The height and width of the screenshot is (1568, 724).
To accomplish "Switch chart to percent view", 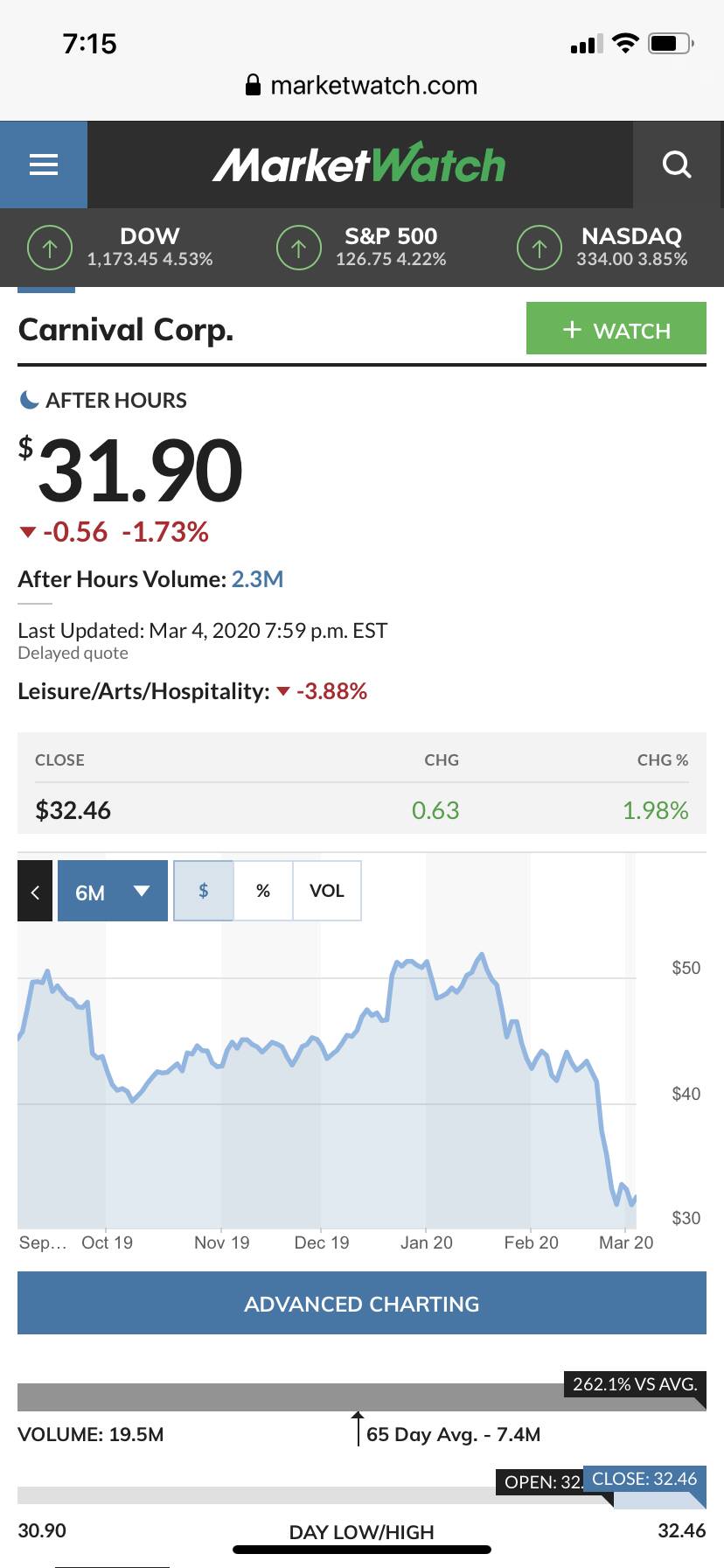I will coord(263,891).
